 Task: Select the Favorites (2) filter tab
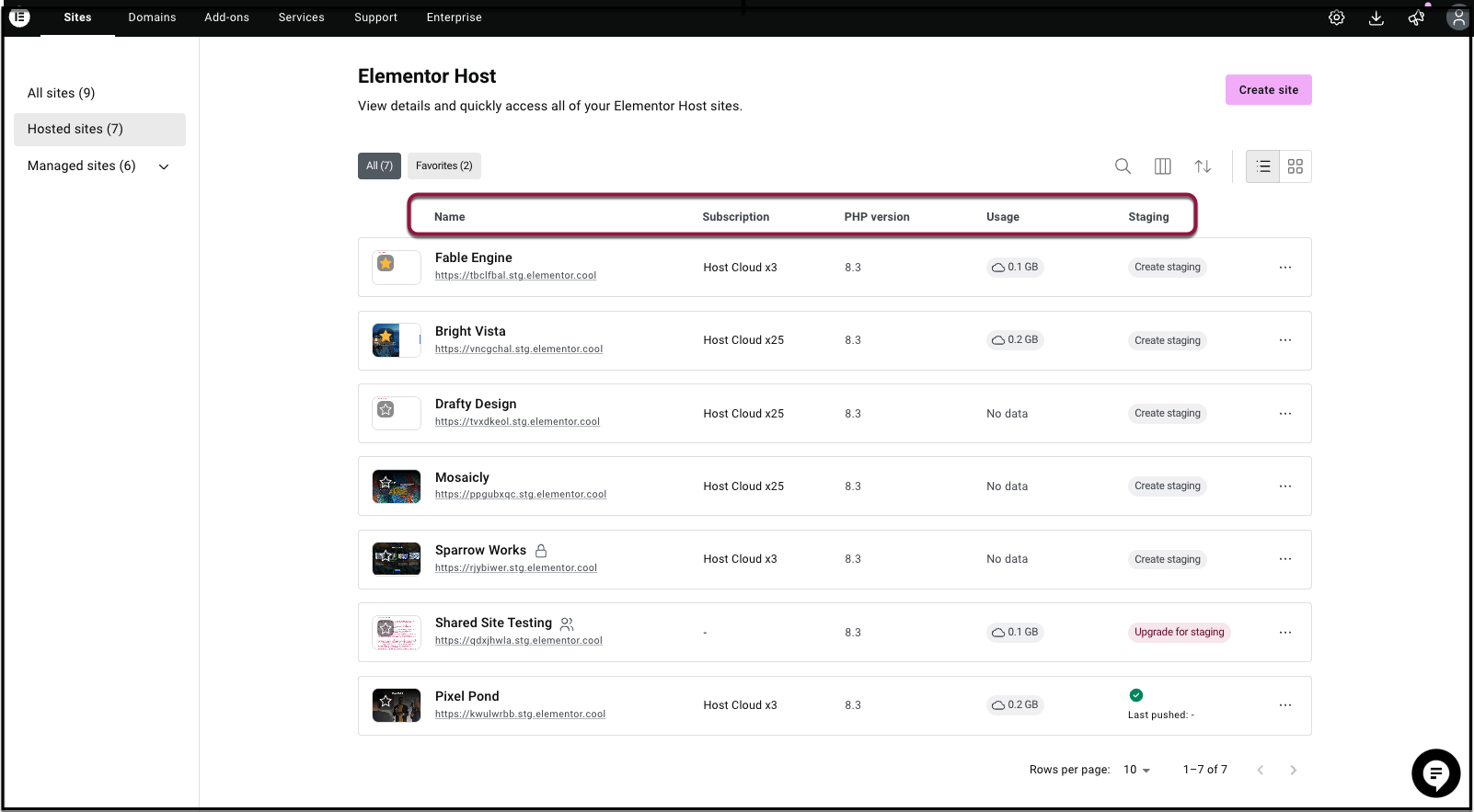click(443, 166)
